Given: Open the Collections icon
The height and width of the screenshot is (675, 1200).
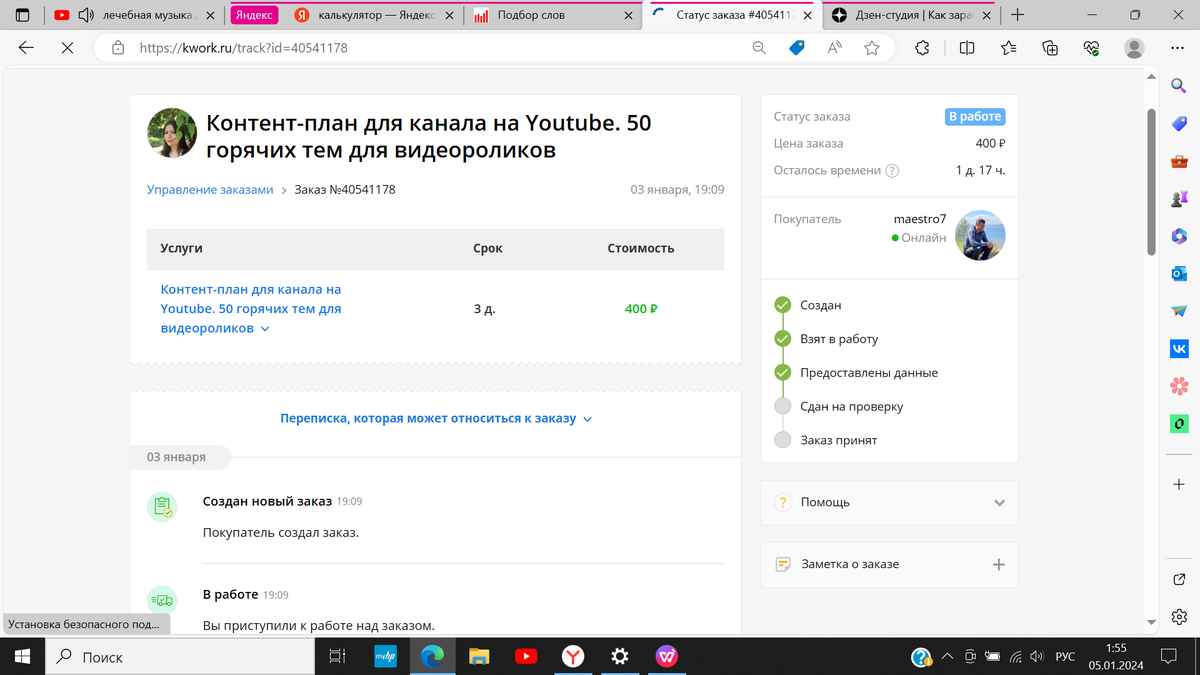Looking at the screenshot, I should pyautogui.click(x=1050, y=47).
